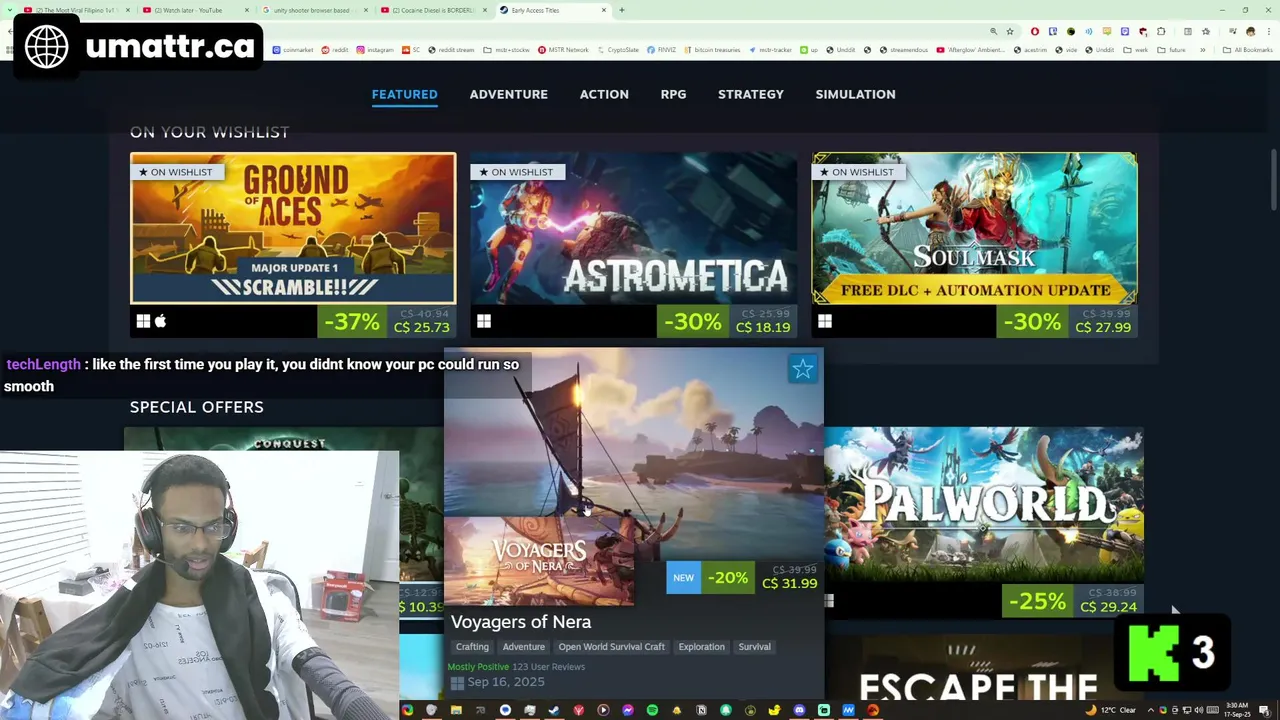Viewport: 1280px width, 720px height.
Task: Add Voyagers of Nera to wishlist star
Action: [803, 370]
